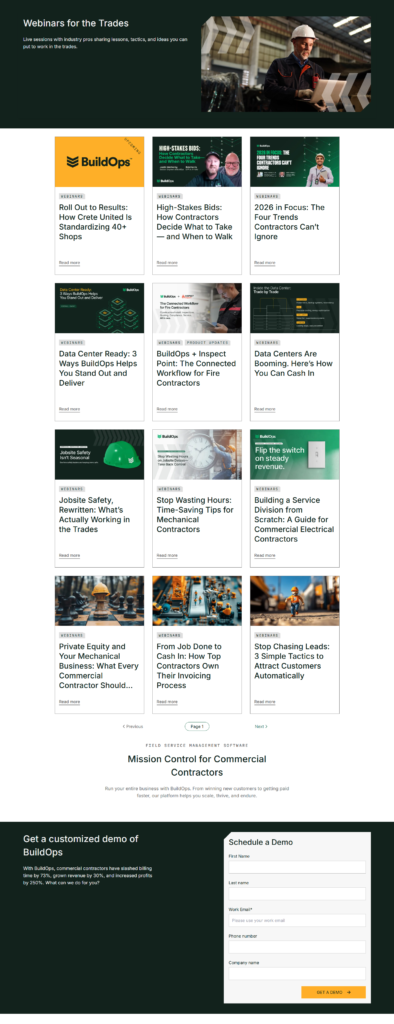The height and width of the screenshot is (1024, 394).
Task: Open the Stop Chasing Leads worker figure thumbnail
Action: (295, 601)
